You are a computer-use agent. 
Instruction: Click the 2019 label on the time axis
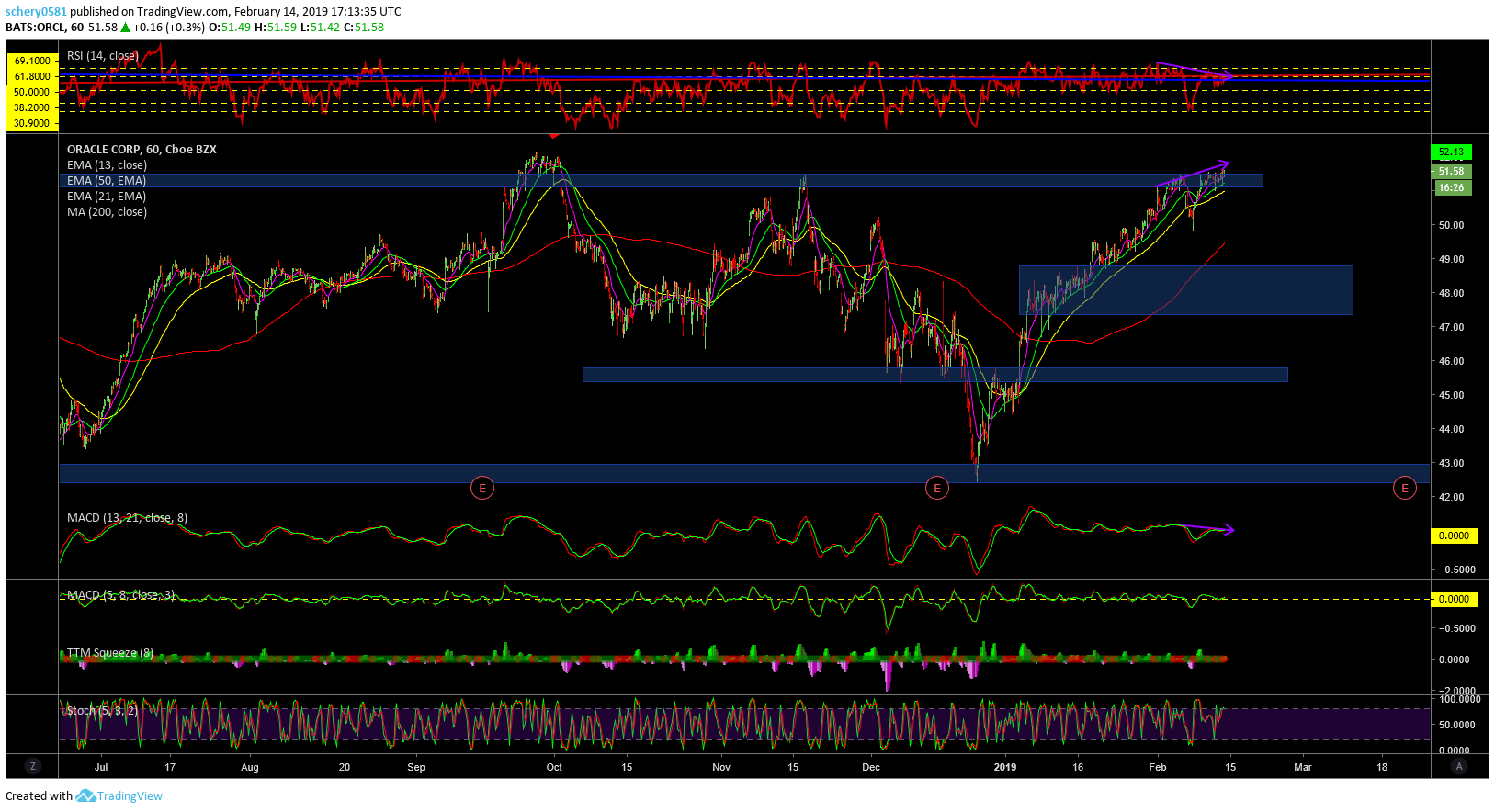pos(1005,768)
